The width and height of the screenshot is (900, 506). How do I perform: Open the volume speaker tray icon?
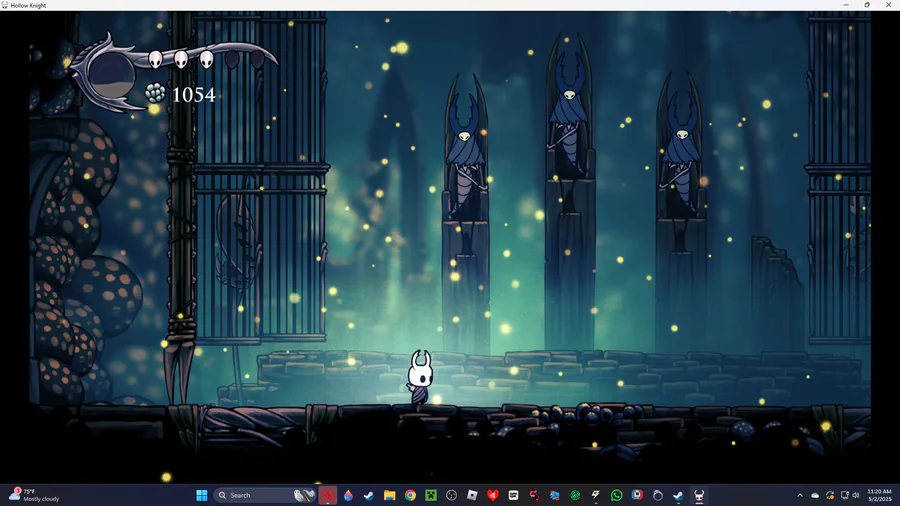point(856,495)
